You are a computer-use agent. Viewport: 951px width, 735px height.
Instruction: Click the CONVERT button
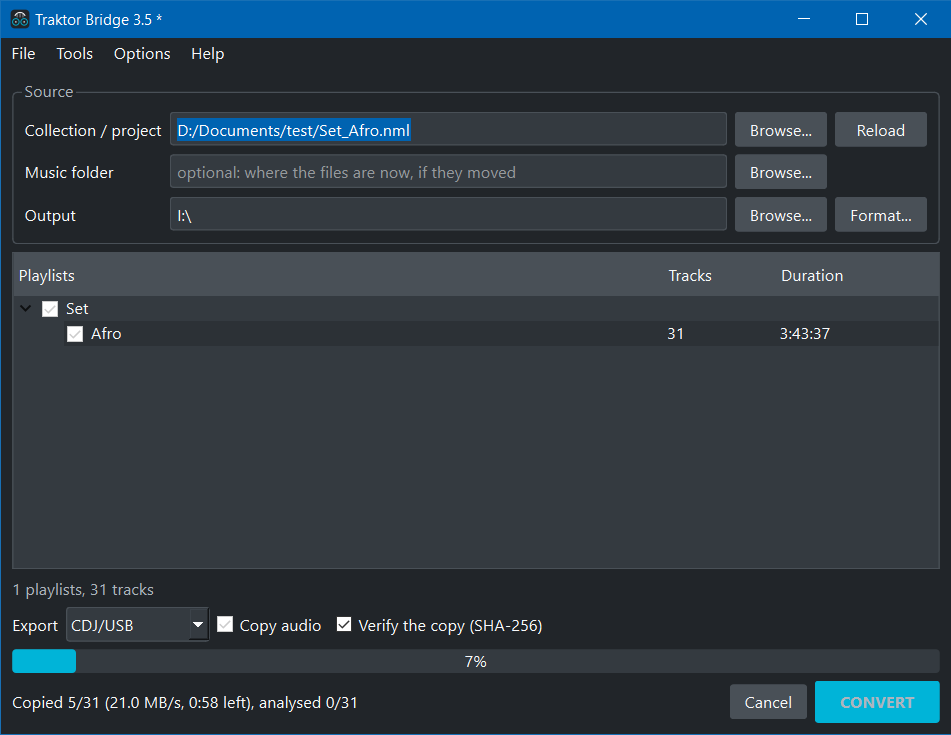(877, 702)
